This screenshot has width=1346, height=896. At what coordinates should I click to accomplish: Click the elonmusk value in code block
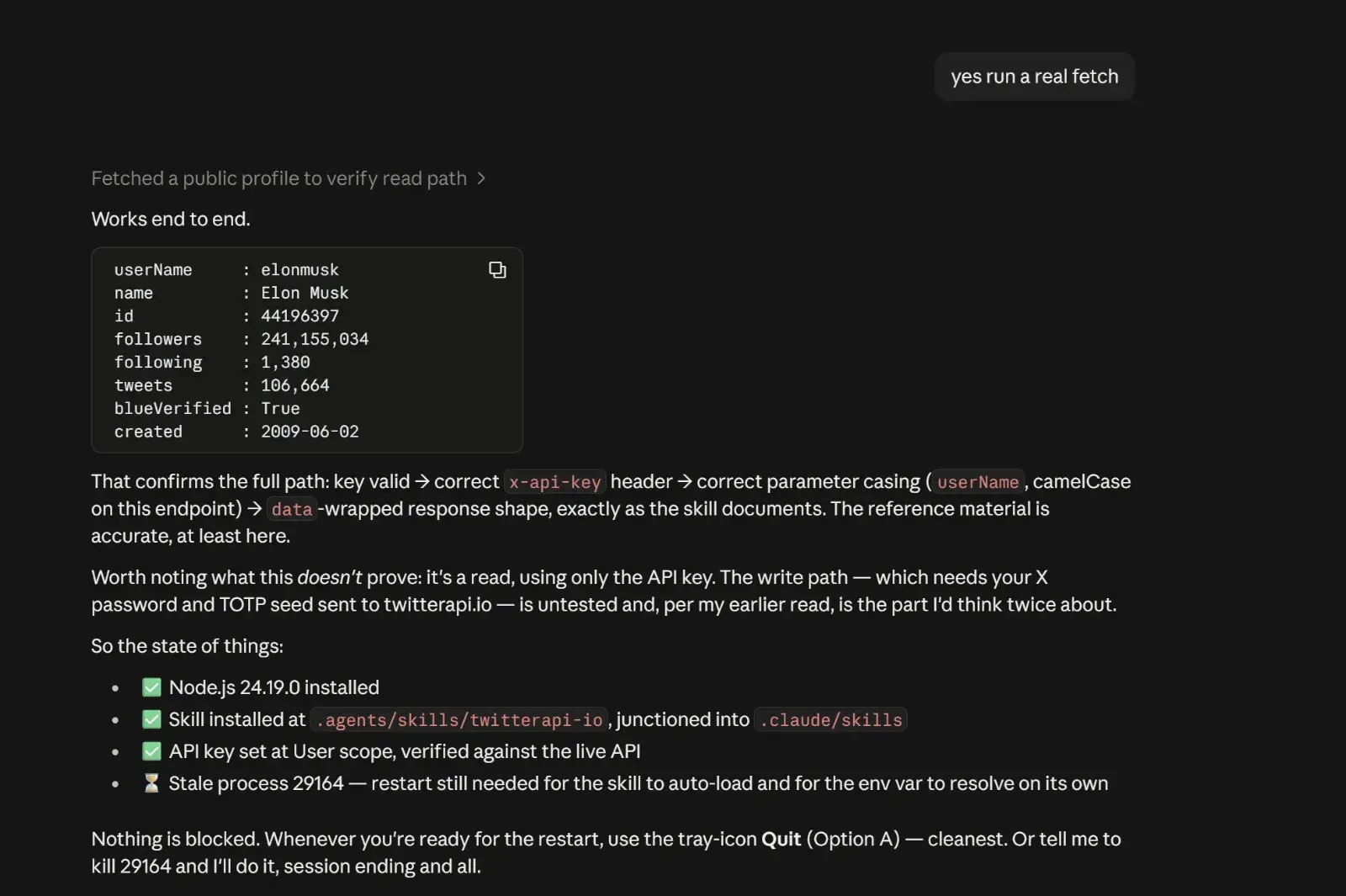point(299,270)
